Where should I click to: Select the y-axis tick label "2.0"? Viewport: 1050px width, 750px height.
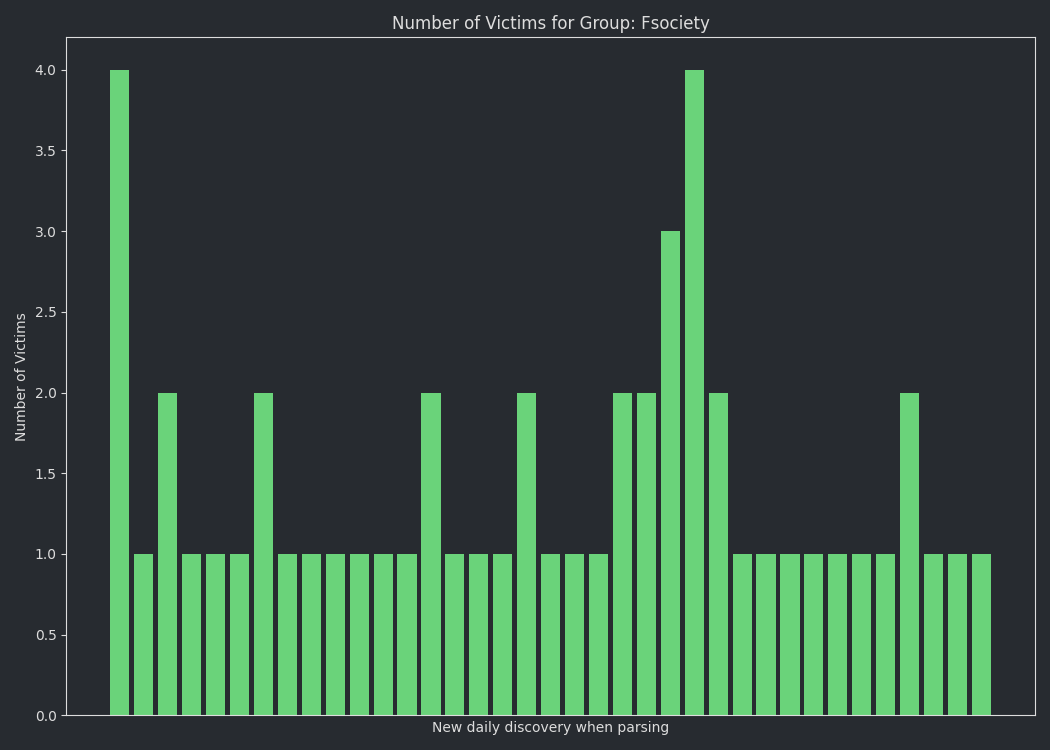click(46, 393)
